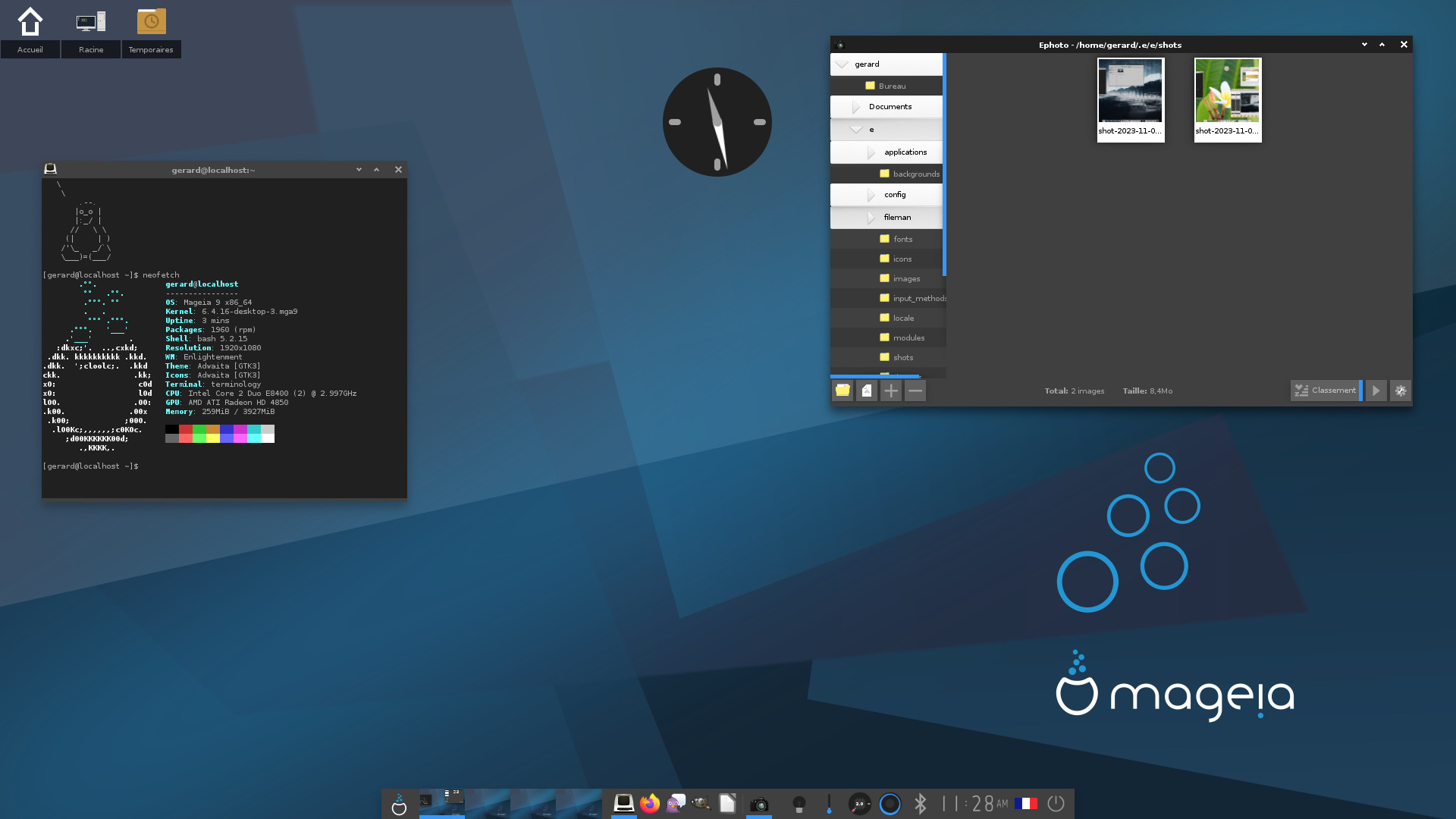Launch LibreOffice document from the shelf

(x=727, y=803)
